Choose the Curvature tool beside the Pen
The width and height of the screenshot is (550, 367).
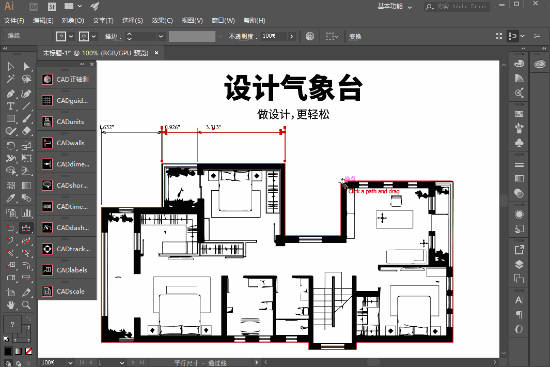click(26, 94)
